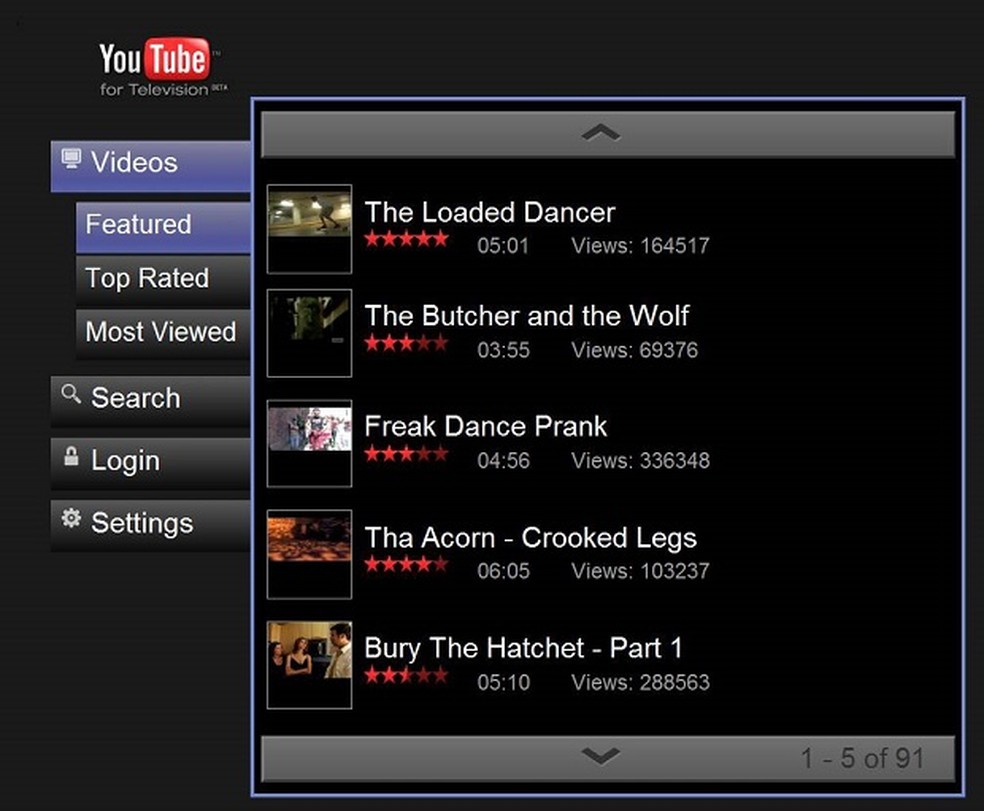Screen dimensions: 984x811
Task: Click the star rating of Freak Dance Prank
Action: [x=407, y=453]
